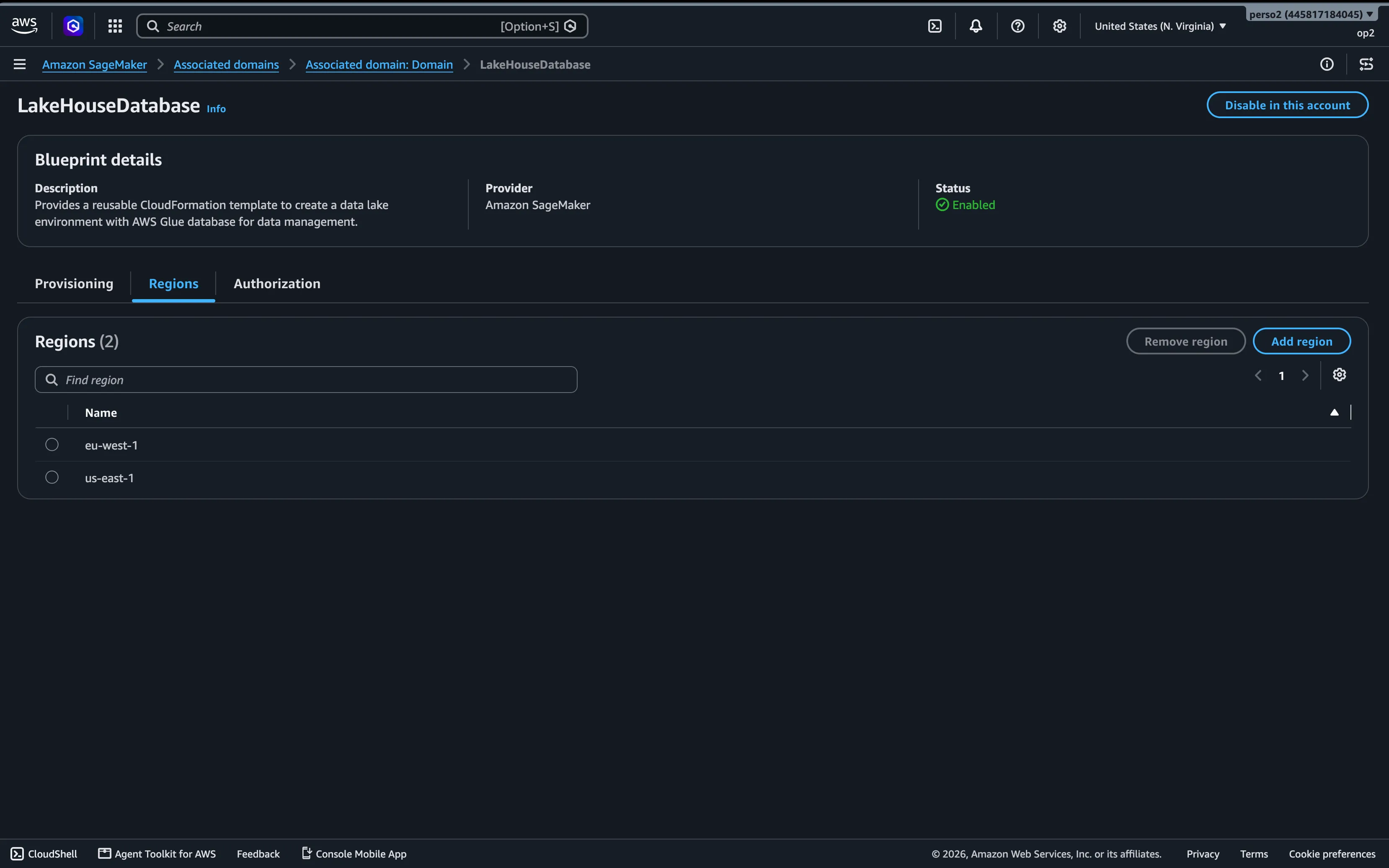1389x868 pixels.
Task: Open the services grid menu
Action: click(x=115, y=26)
